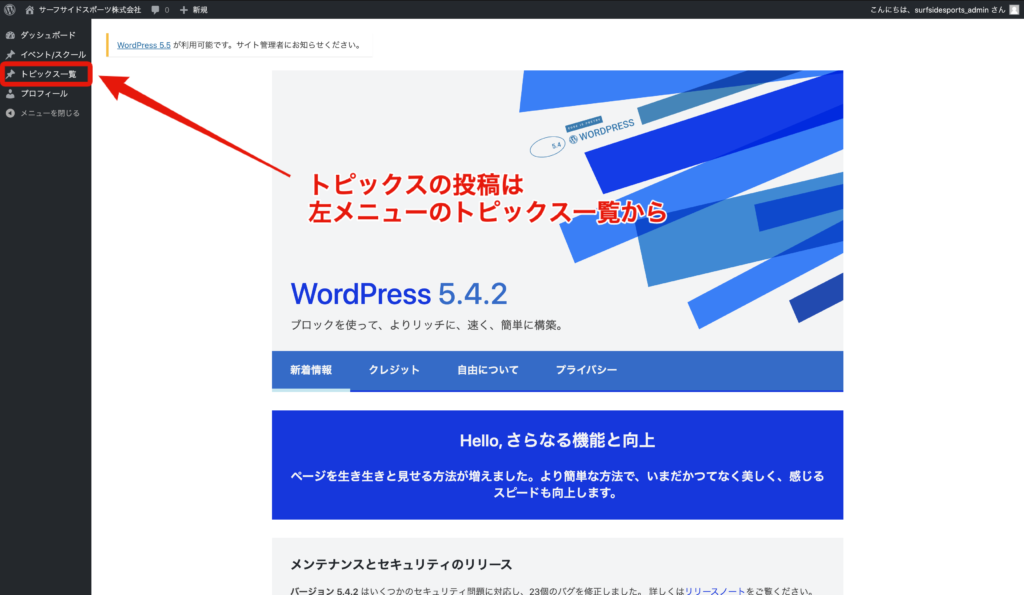1024x595 pixels.
Task: Click the plus icon for 新規
Action: tap(184, 9)
